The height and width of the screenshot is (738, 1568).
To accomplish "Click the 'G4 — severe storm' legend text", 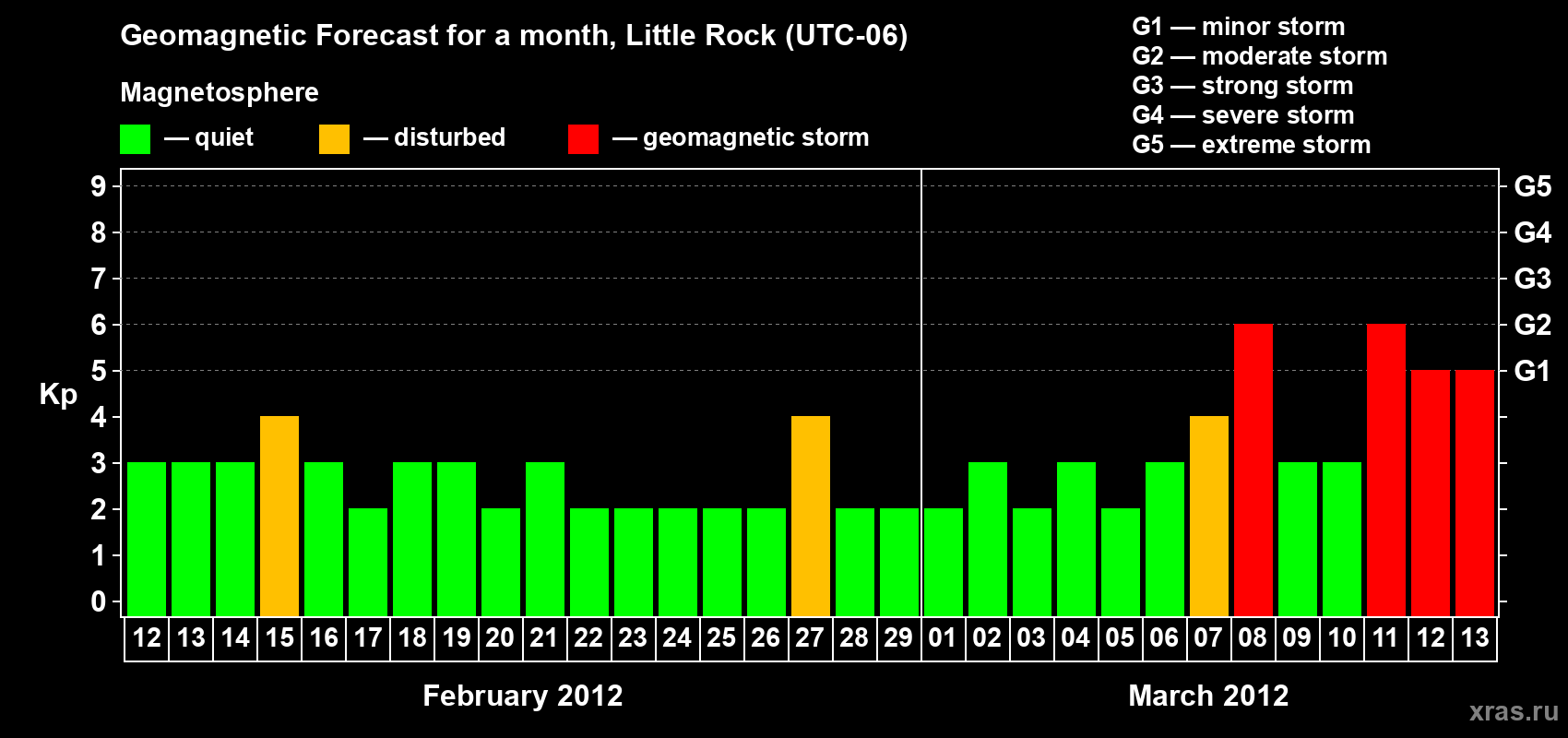I will click(x=1243, y=115).
